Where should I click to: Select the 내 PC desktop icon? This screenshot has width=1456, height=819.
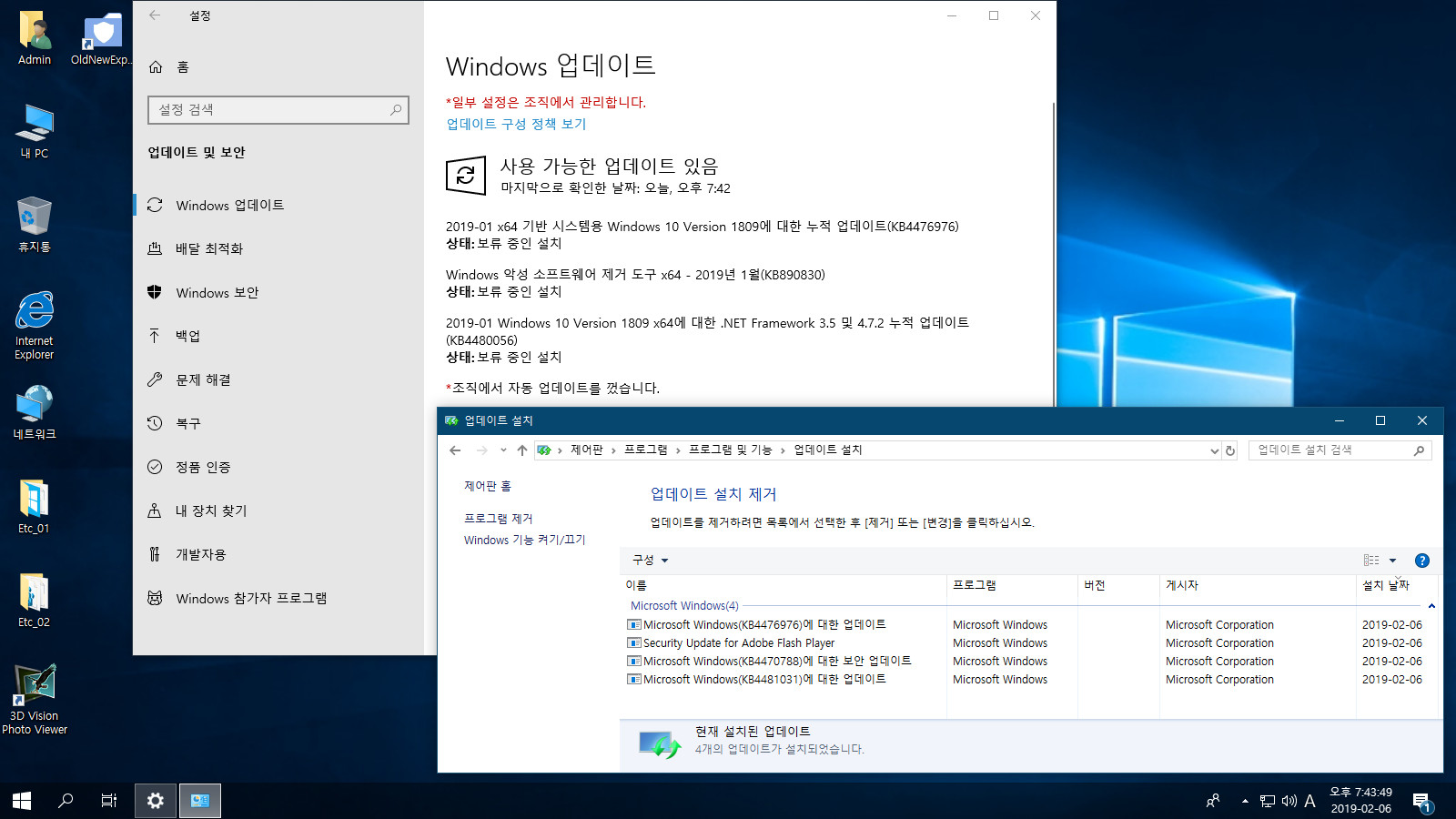tap(35, 131)
